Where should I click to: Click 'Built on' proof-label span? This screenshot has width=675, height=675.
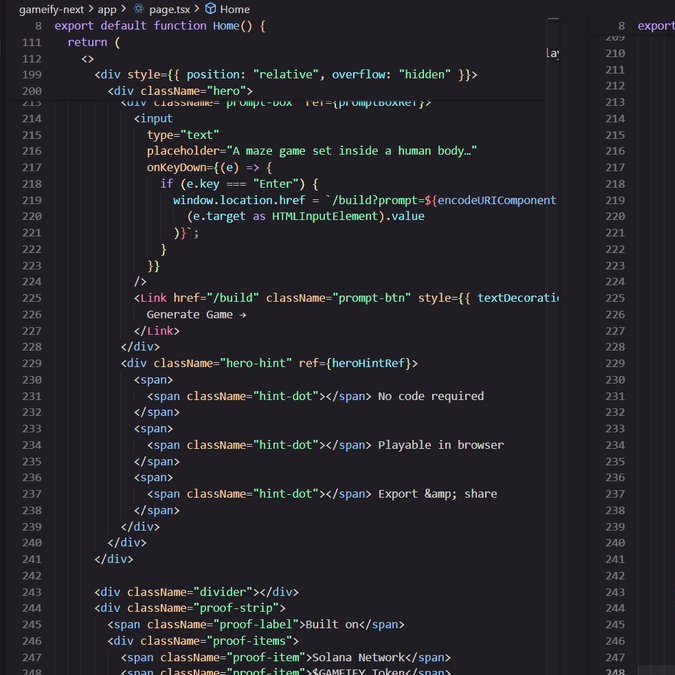256,625
